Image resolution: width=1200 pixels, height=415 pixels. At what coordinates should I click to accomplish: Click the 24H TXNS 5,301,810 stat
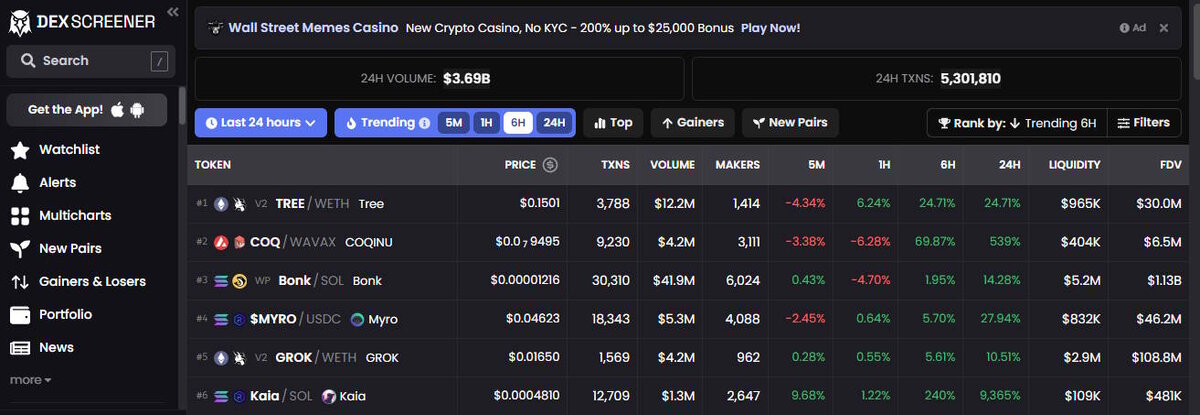click(938, 78)
